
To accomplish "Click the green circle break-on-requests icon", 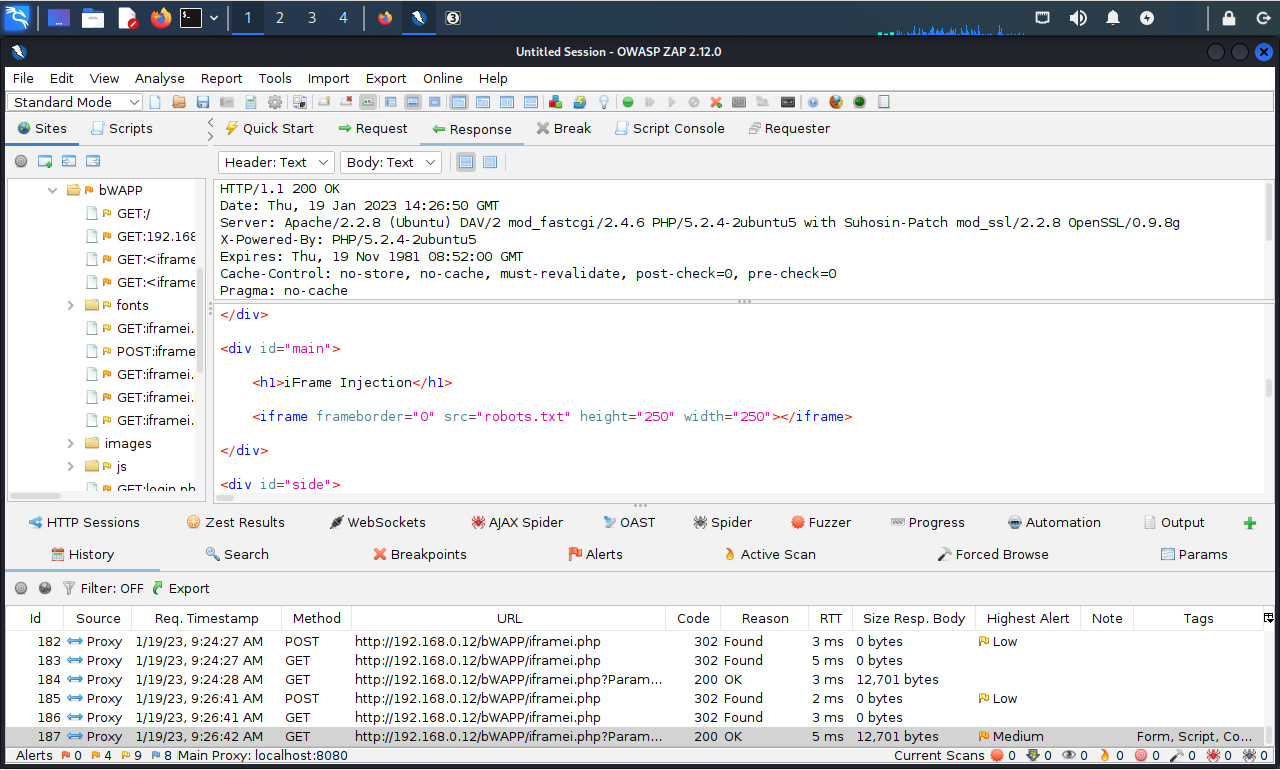I will point(628,102).
